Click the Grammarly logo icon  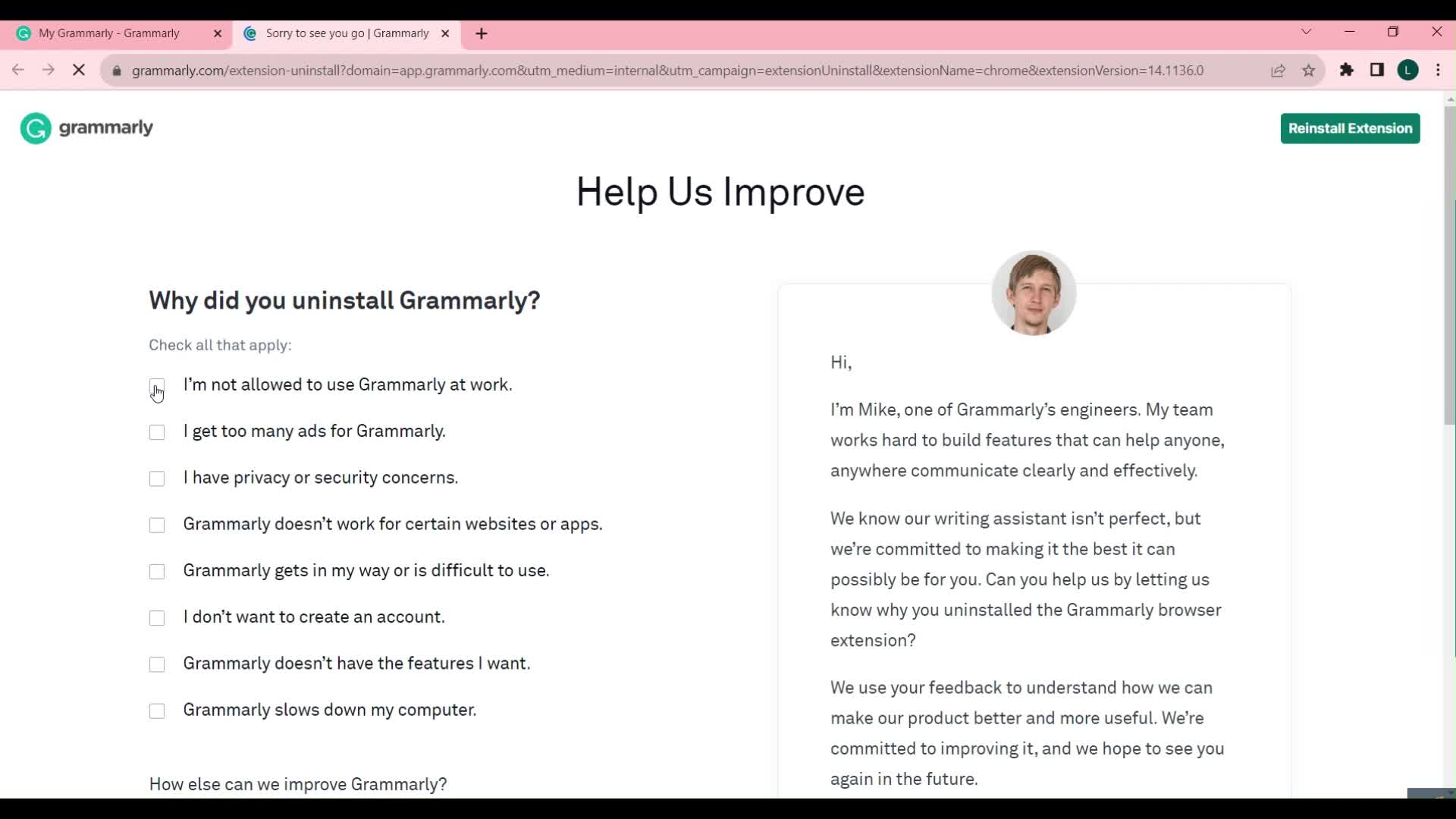[36, 128]
